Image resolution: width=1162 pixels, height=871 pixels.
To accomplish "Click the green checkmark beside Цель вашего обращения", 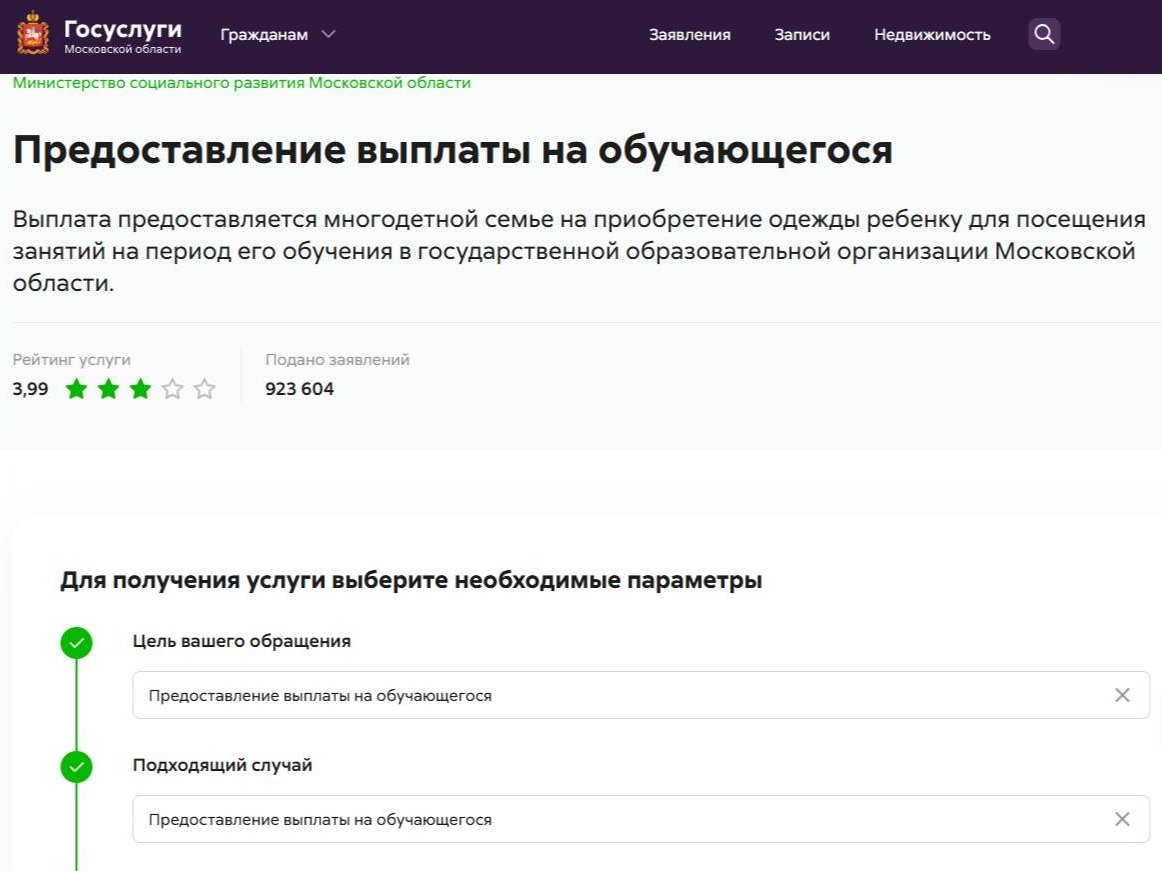I will click(x=78, y=641).
